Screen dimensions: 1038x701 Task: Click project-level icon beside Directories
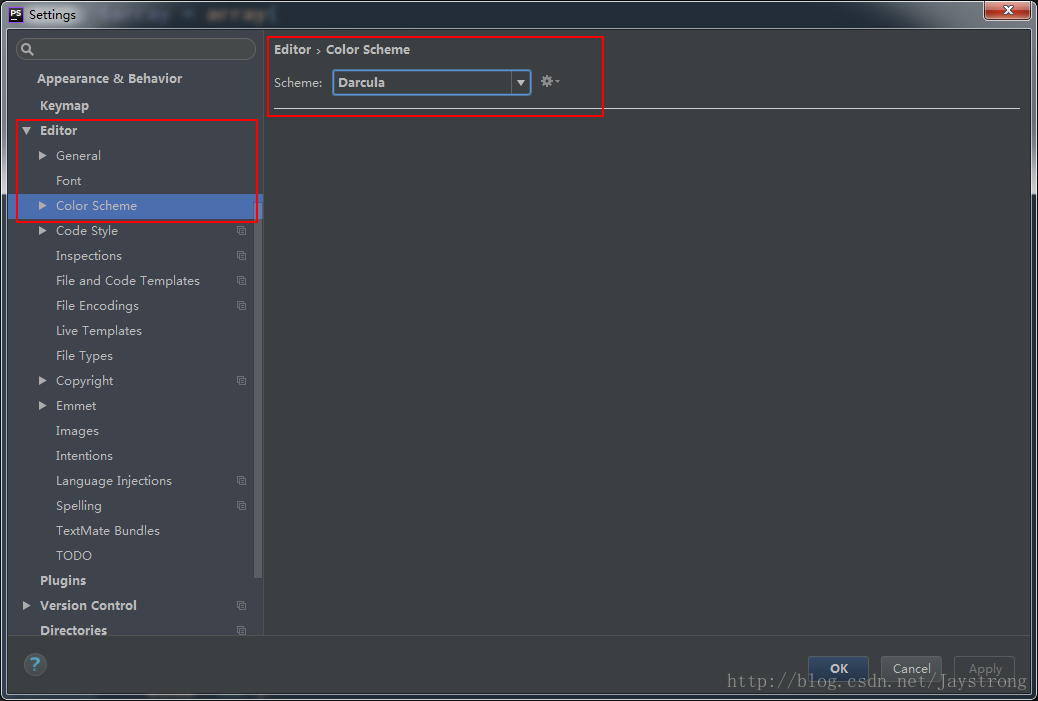coord(242,630)
